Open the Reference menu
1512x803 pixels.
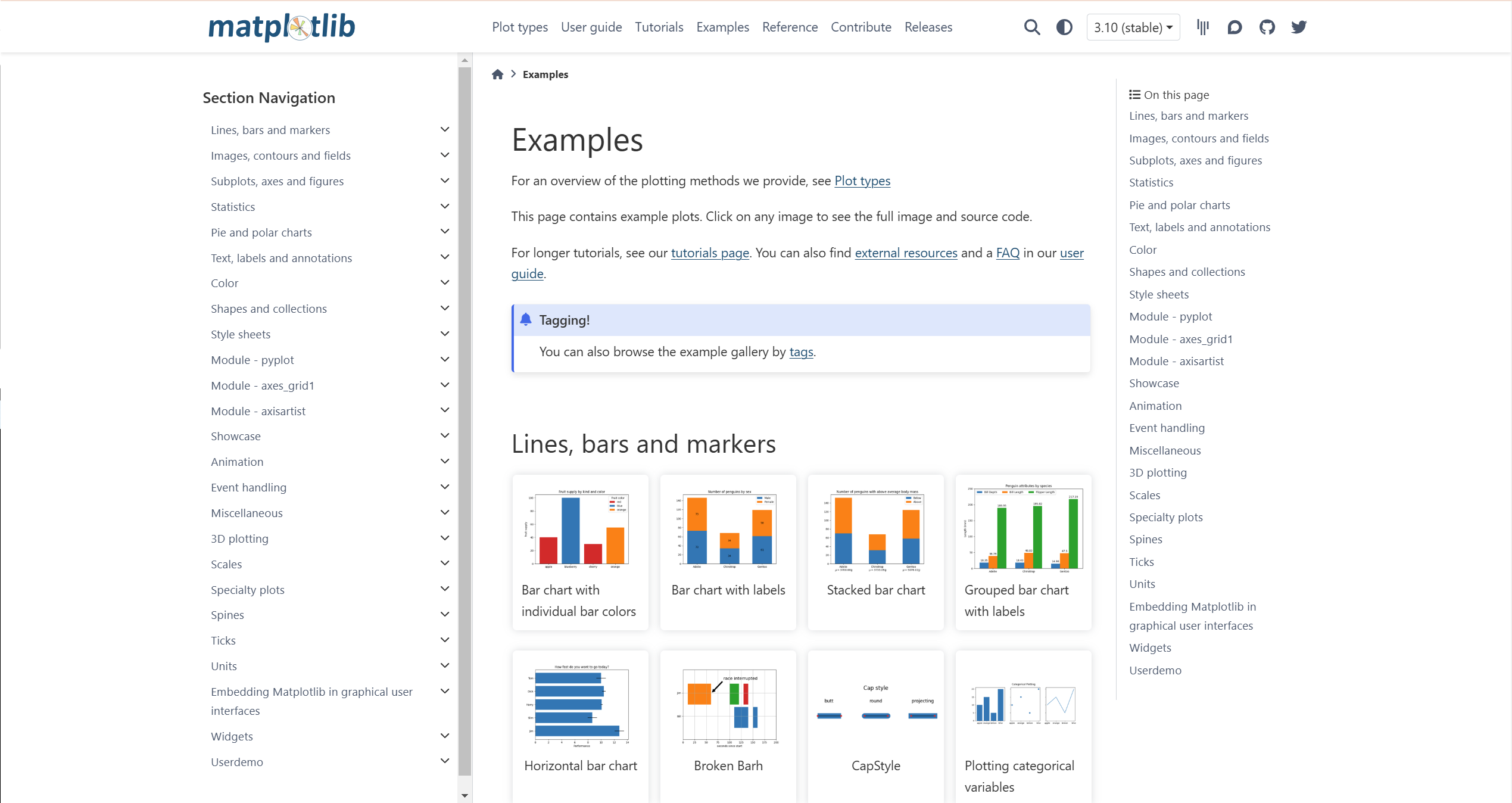tap(790, 27)
